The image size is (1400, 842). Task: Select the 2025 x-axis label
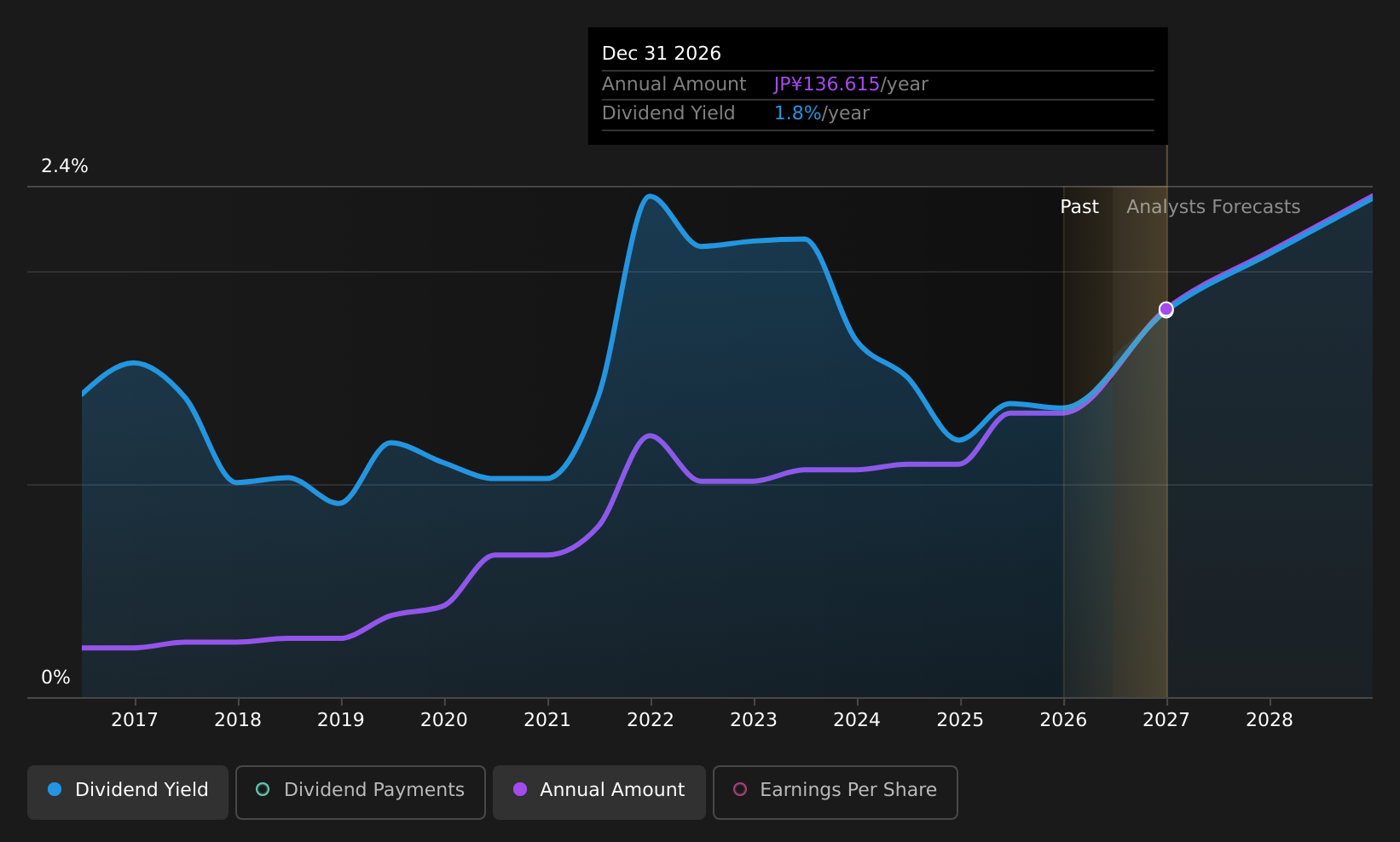pos(960,720)
